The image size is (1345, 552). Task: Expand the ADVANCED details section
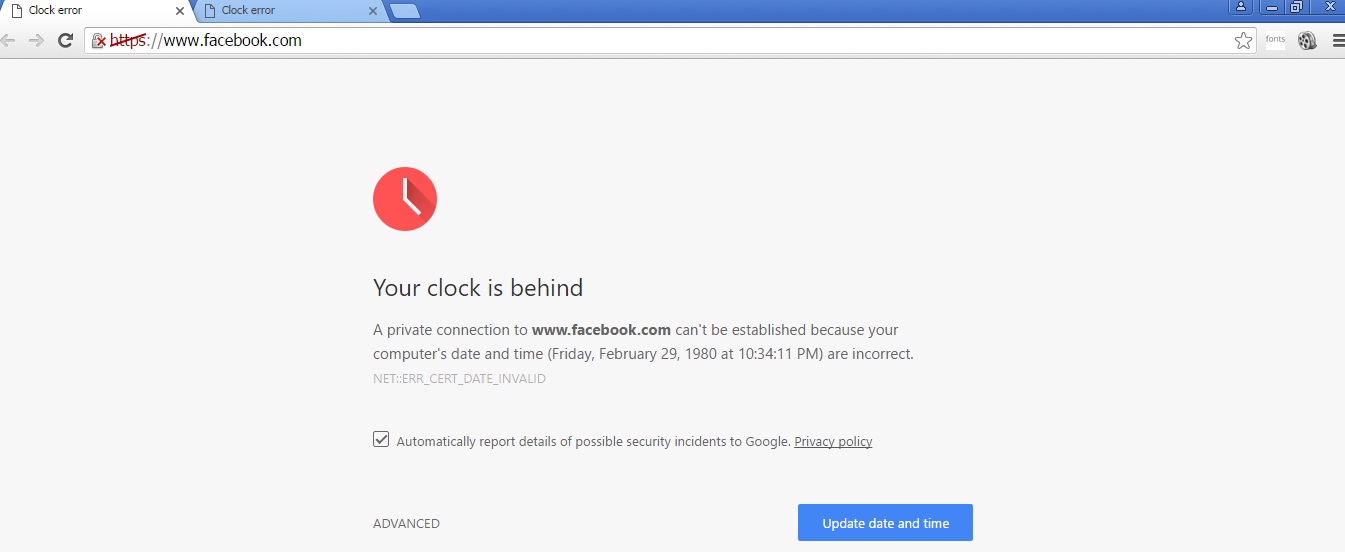point(406,524)
